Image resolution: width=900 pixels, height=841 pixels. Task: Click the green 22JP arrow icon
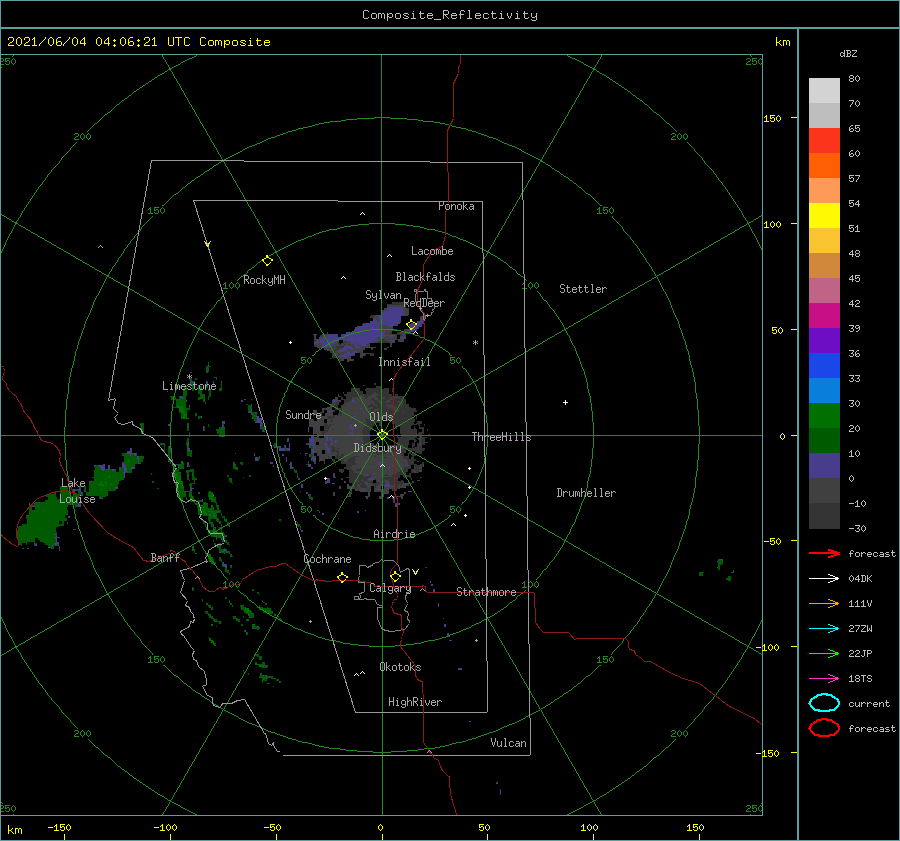(x=824, y=653)
